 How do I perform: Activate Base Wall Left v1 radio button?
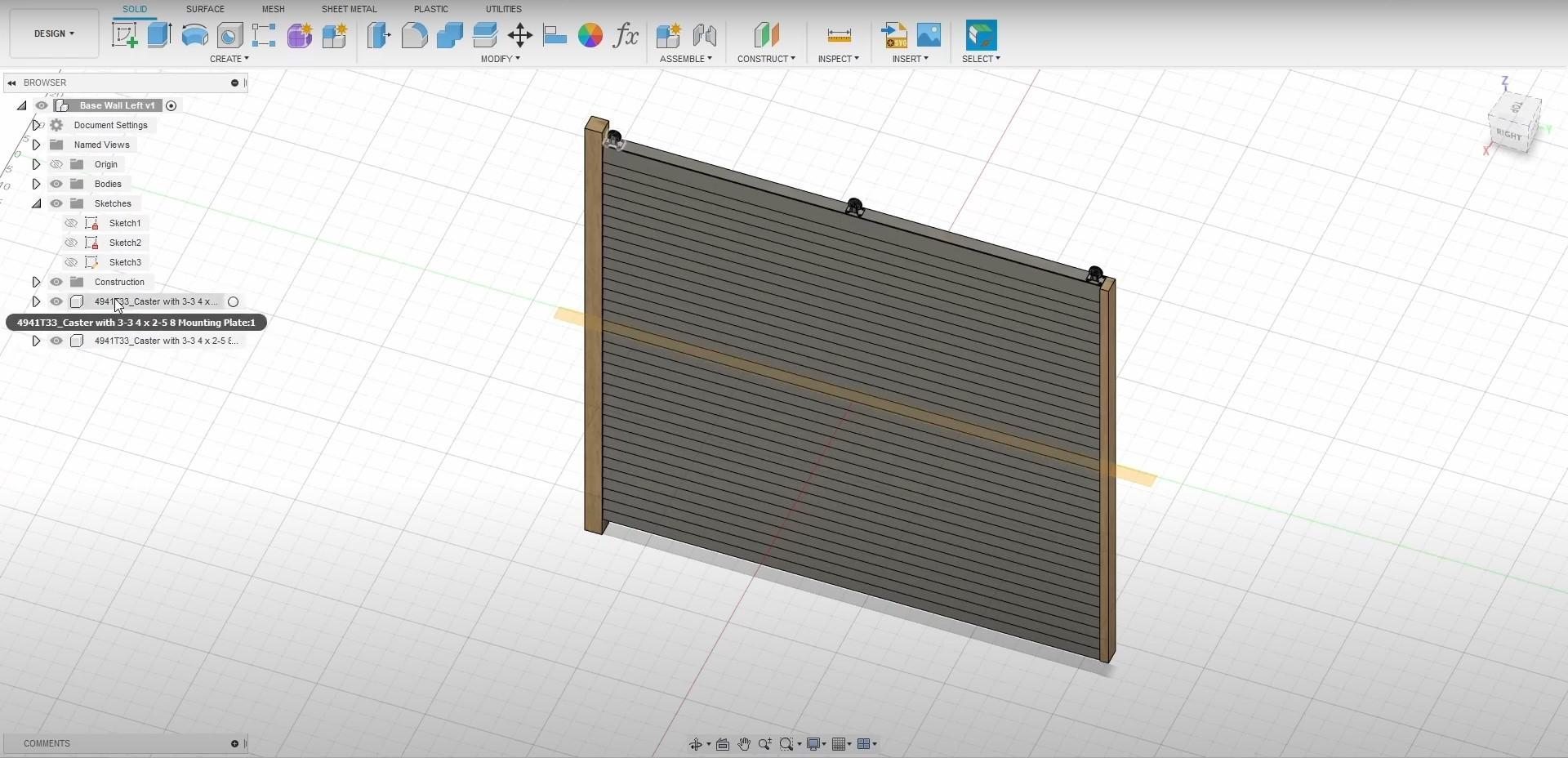point(171,105)
